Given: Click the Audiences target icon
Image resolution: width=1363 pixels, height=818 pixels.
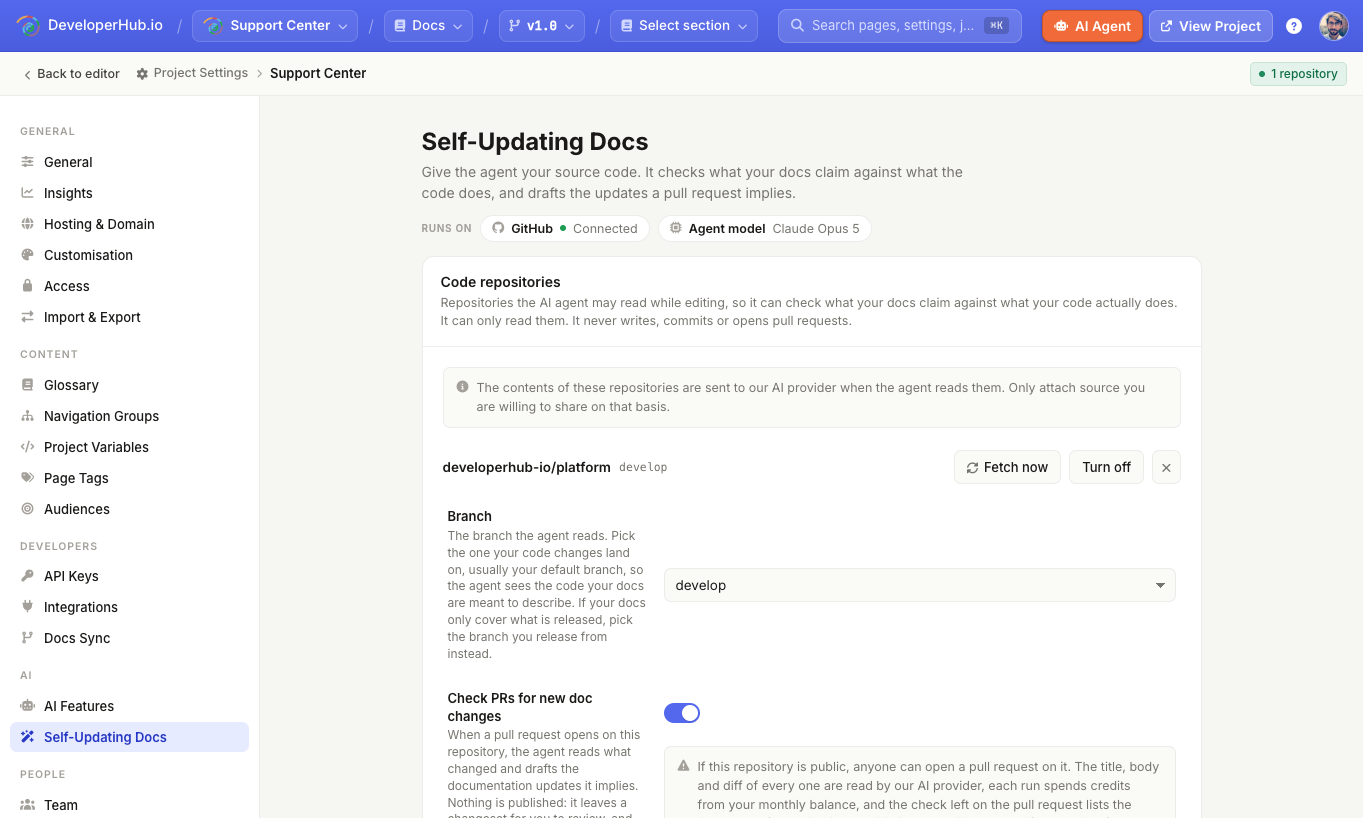Looking at the screenshot, I should [x=28, y=509].
